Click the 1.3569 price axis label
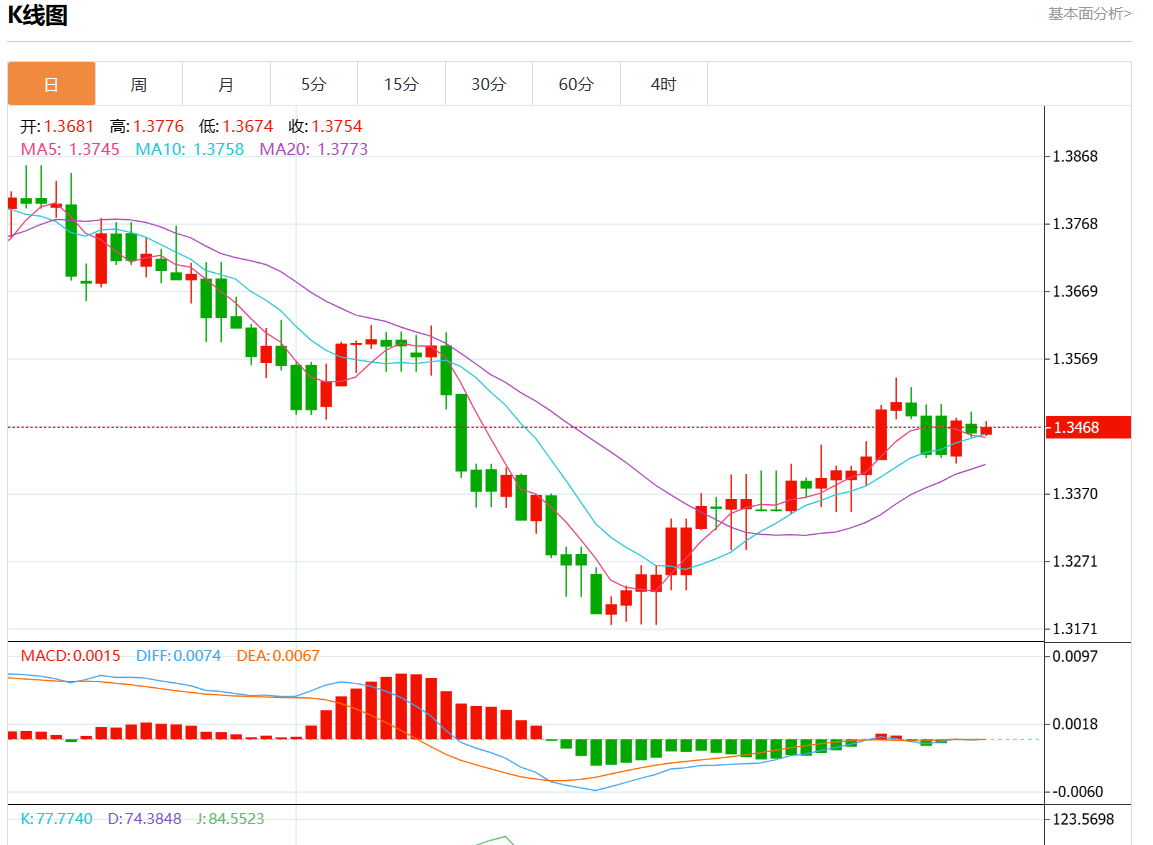Viewport: 1153px width, 845px height. [1075, 359]
